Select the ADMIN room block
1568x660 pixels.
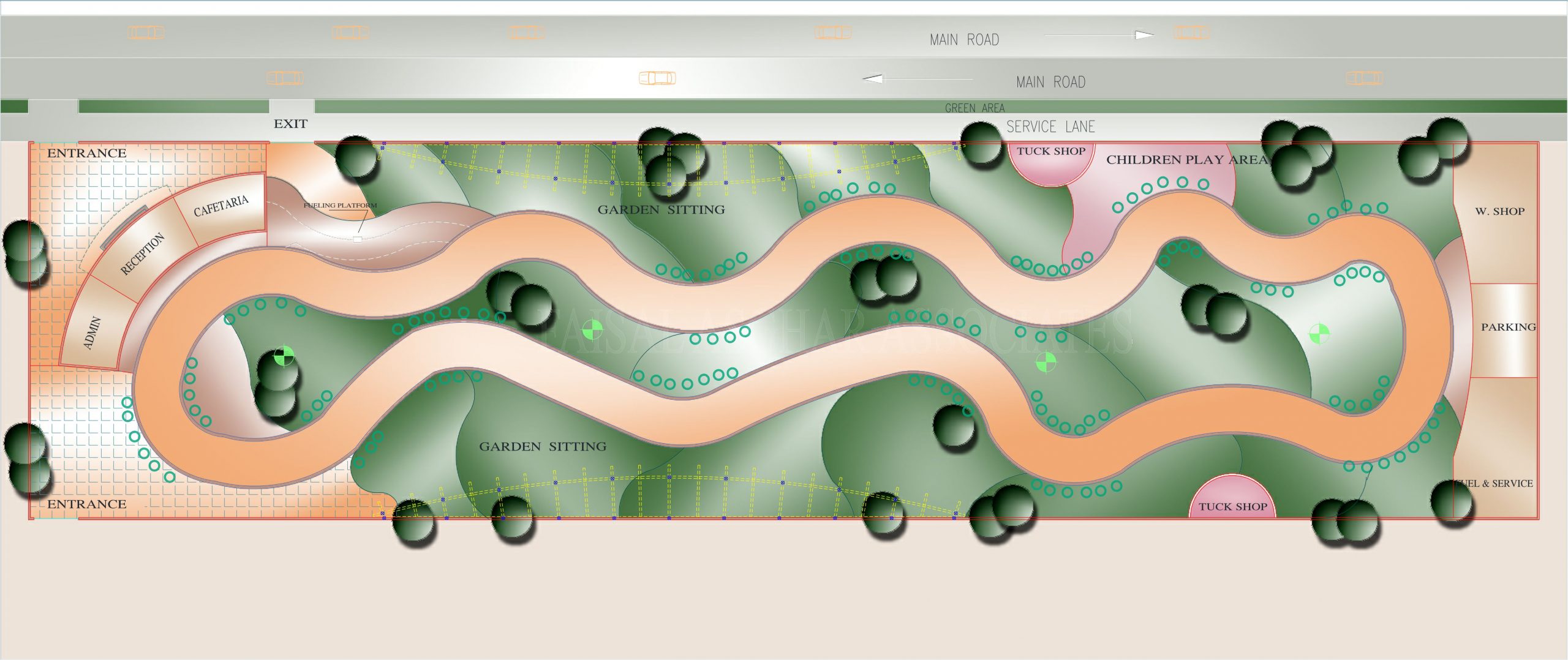click(x=92, y=332)
